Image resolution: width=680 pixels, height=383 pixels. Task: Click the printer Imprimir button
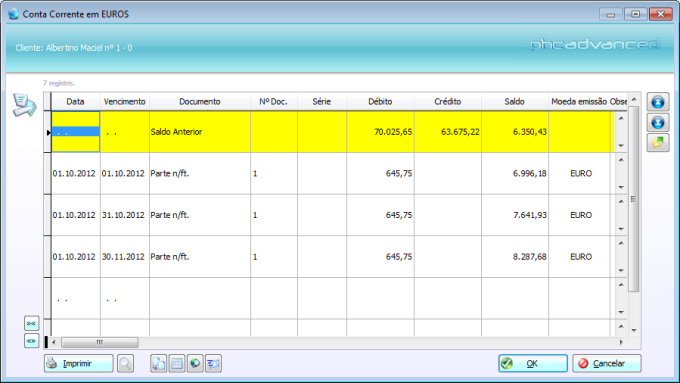[78, 363]
